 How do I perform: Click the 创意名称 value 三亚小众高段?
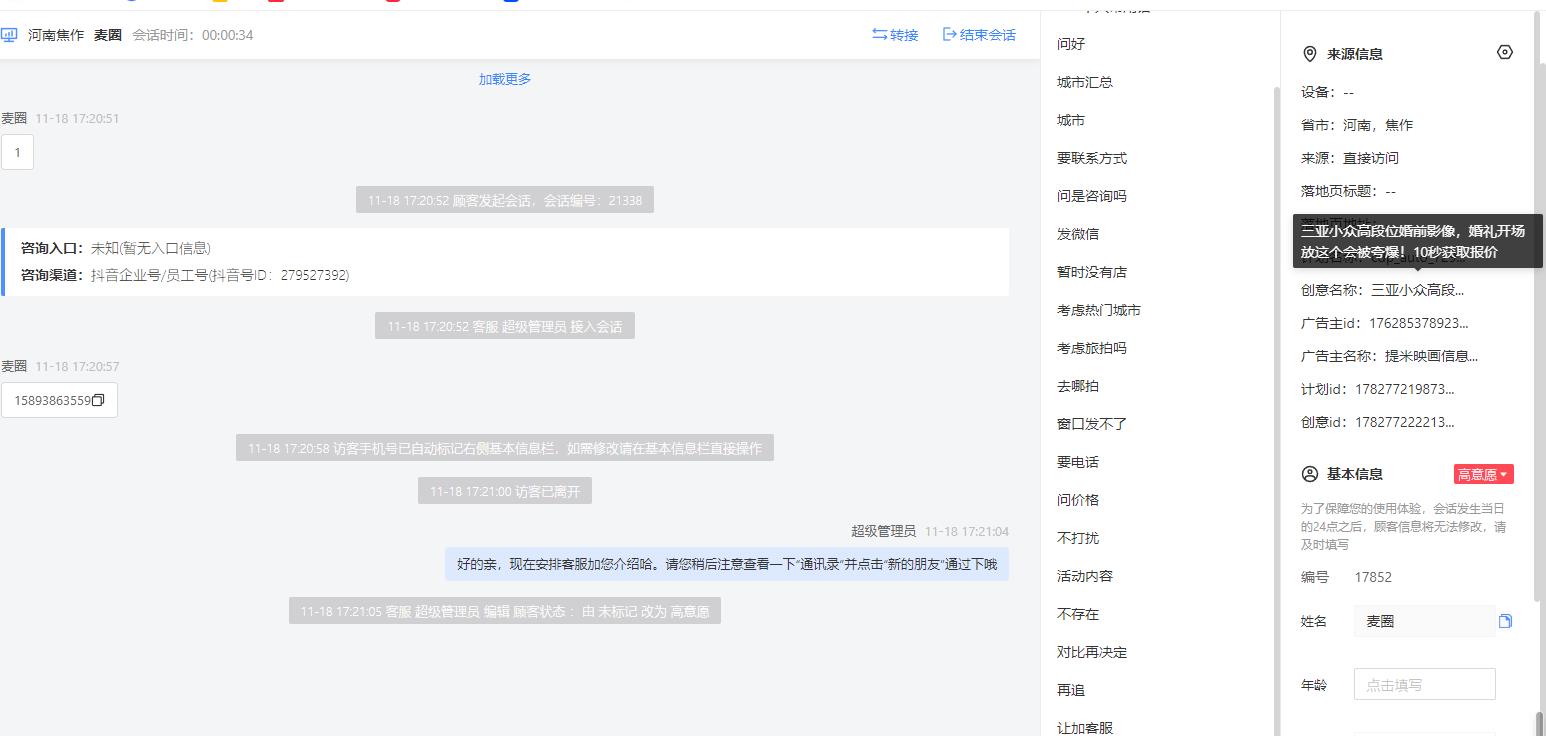(x=1417, y=290)
